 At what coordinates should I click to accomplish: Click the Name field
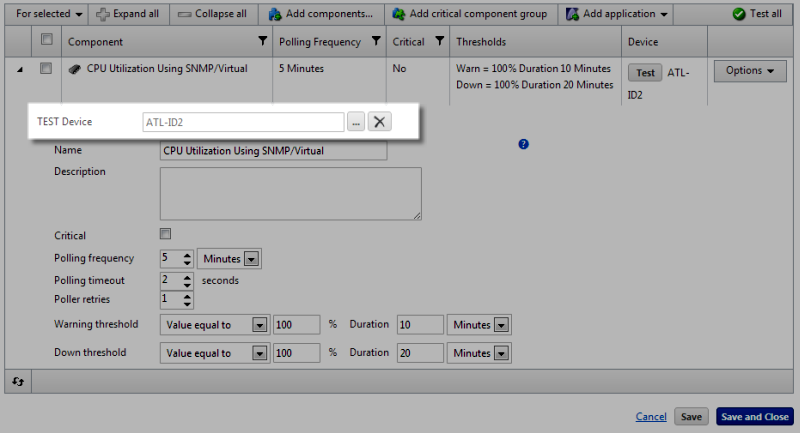click(273, 151)
